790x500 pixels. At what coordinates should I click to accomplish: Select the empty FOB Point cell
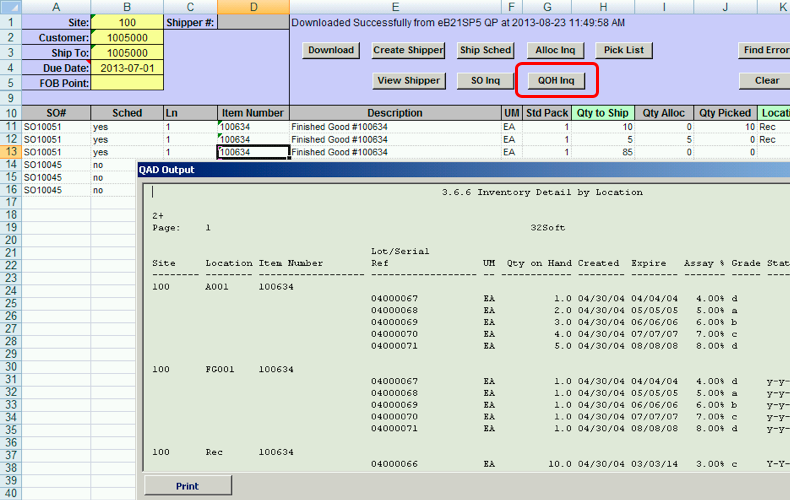(127, 82)
